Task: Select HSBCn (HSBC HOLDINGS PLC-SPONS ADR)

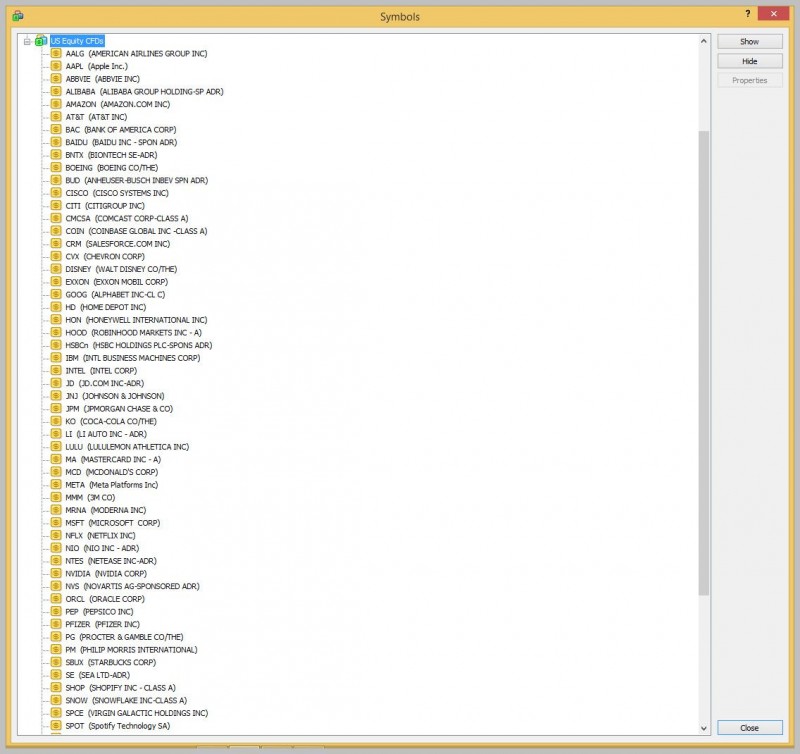Action: coord(139,345)
